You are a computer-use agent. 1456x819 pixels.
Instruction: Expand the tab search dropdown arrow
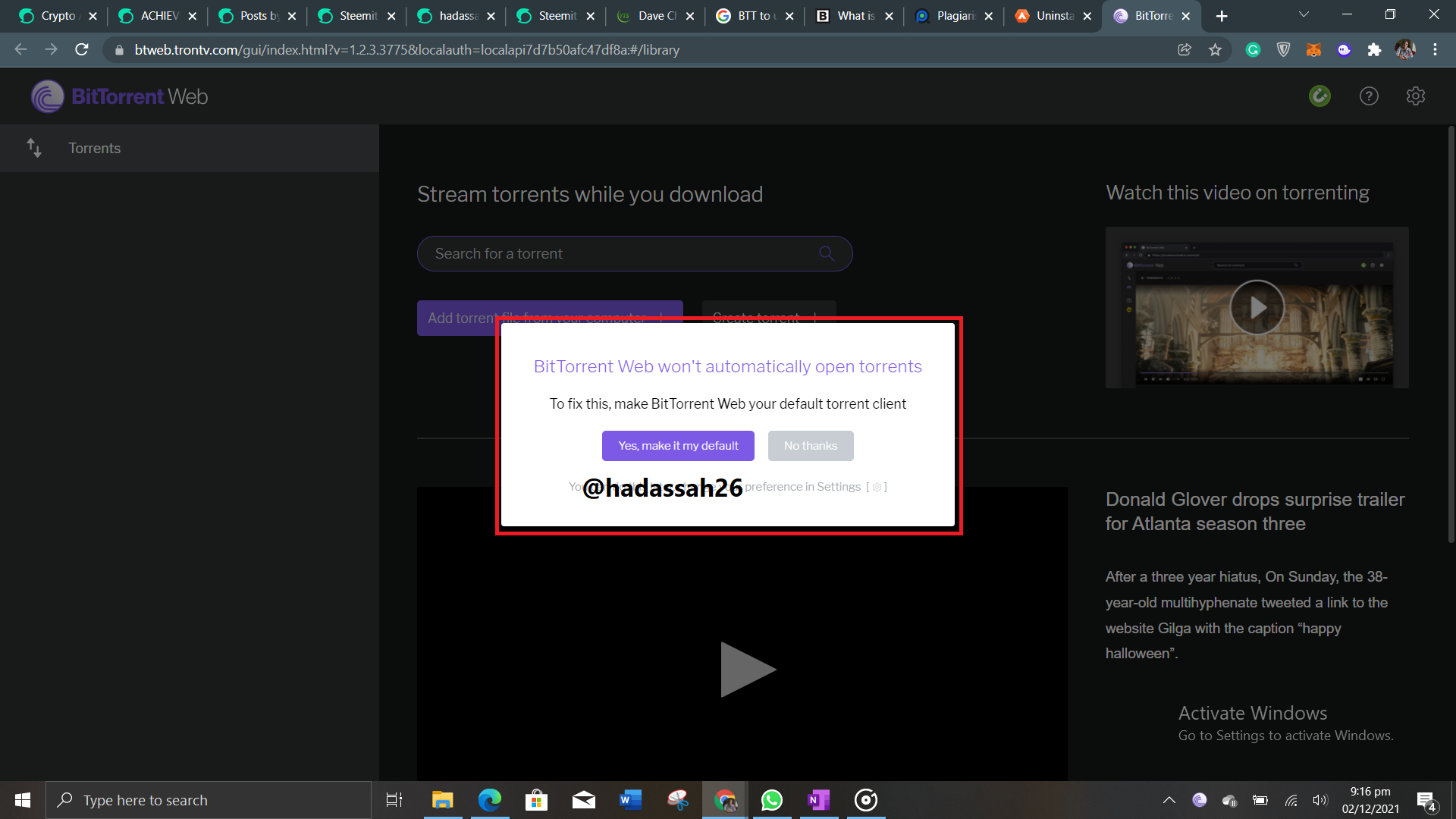[1304, 14]
